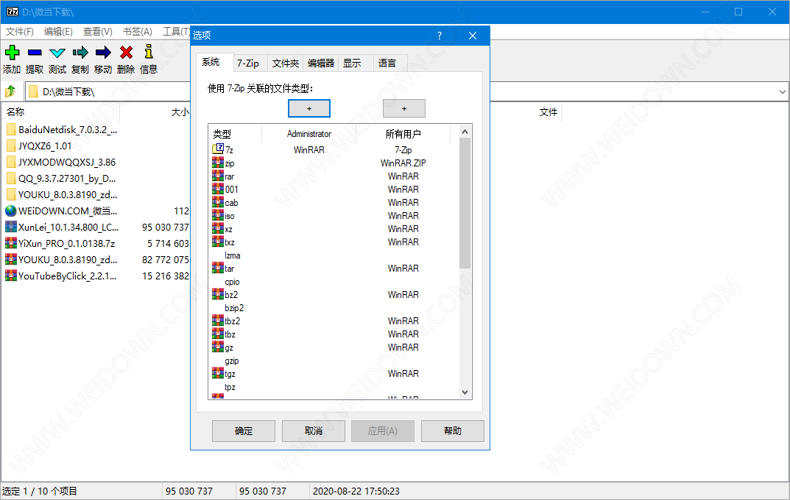Click the ? help button in dialog title

click(x=439, y=36)
